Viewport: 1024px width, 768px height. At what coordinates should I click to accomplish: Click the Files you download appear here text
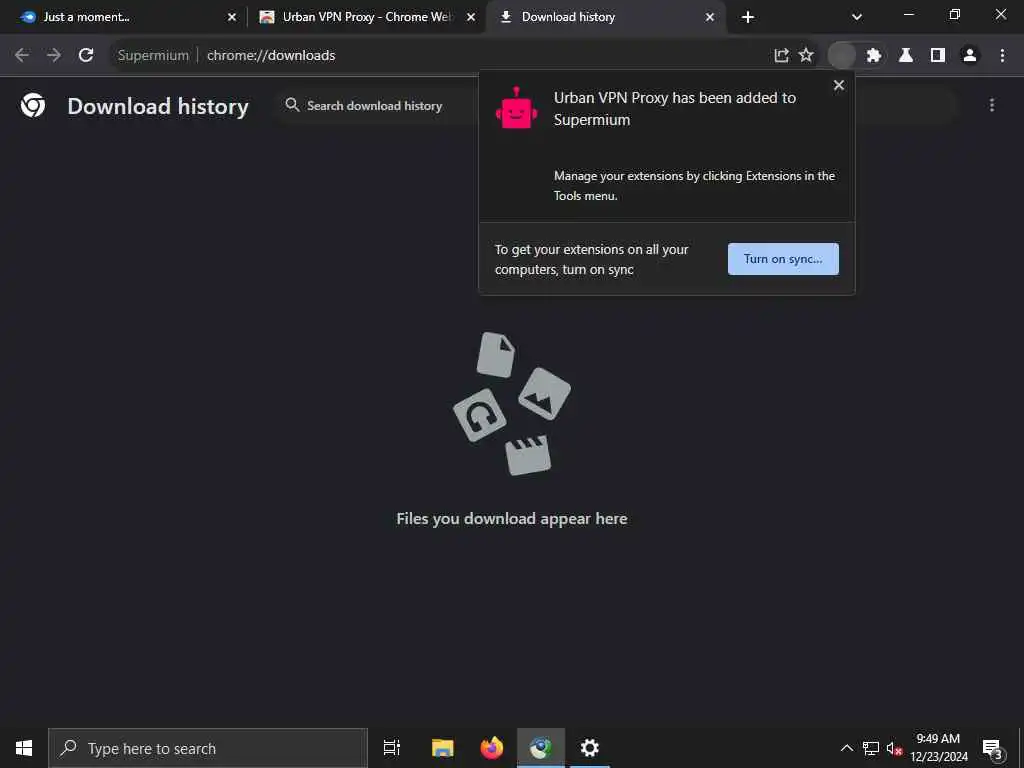point(512,519)
